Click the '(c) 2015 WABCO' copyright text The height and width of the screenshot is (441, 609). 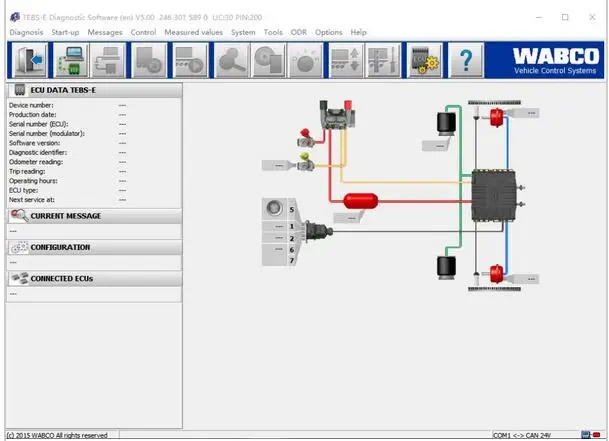tap(57, 435)
